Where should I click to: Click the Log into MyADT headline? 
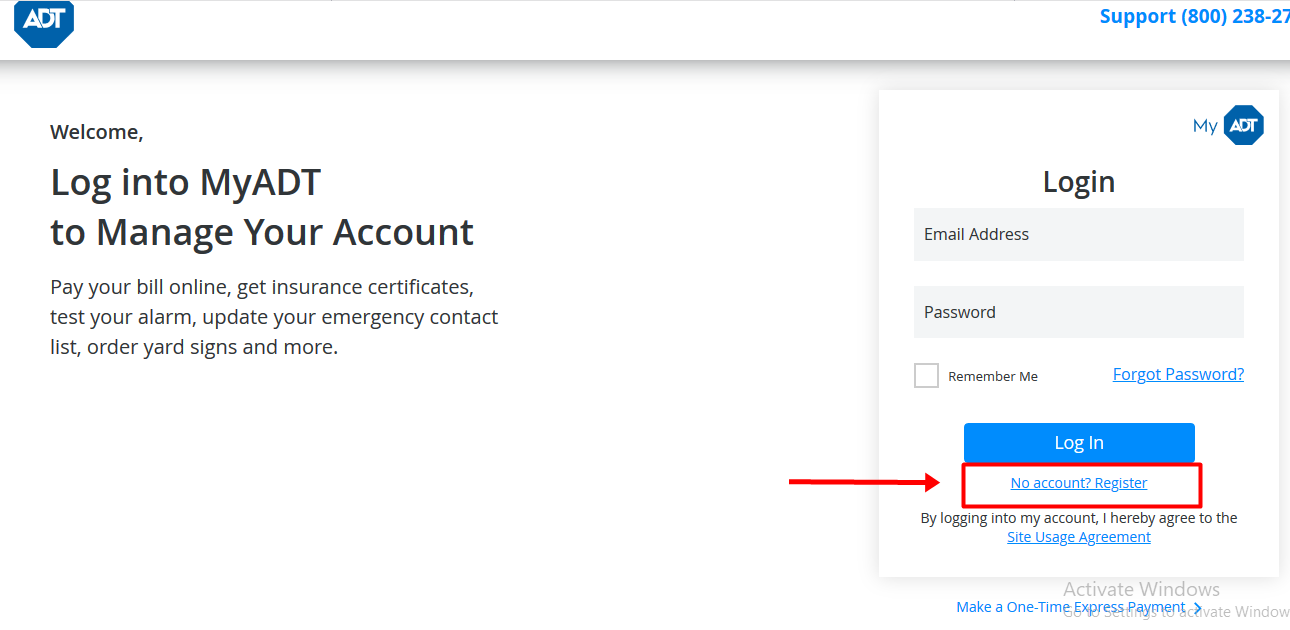(262, 207)
